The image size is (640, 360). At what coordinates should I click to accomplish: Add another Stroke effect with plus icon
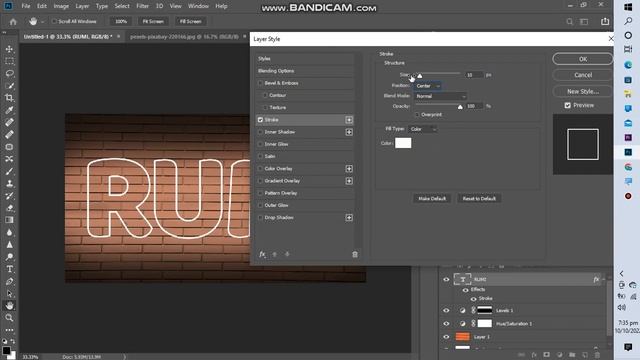click(349, 120)
